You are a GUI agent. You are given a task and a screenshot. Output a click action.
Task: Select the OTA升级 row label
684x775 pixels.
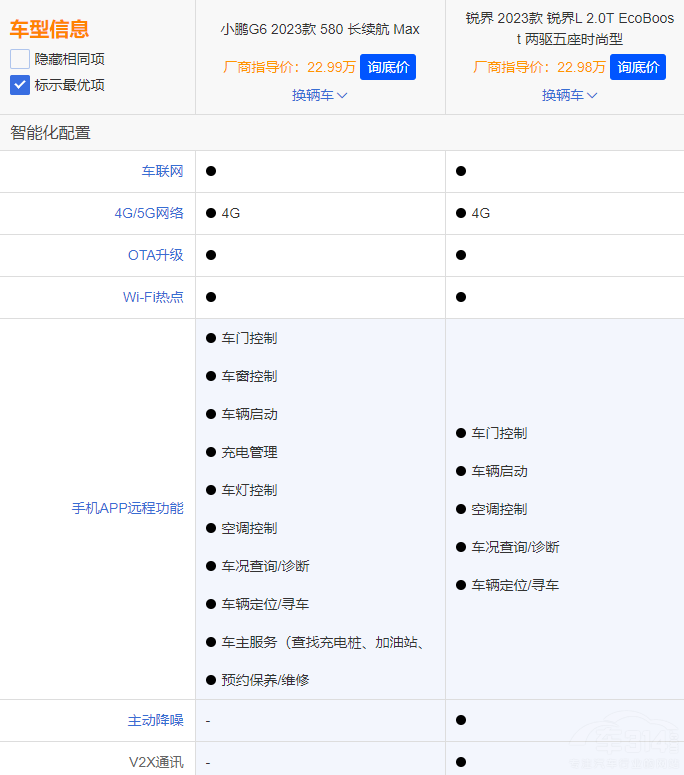[155, 255]
